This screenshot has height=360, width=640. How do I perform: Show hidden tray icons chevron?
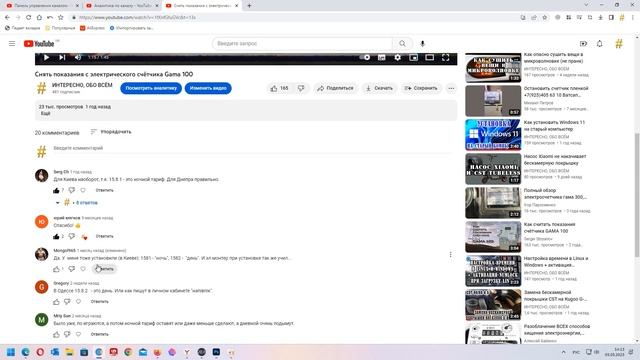click(x=564, y=352)
